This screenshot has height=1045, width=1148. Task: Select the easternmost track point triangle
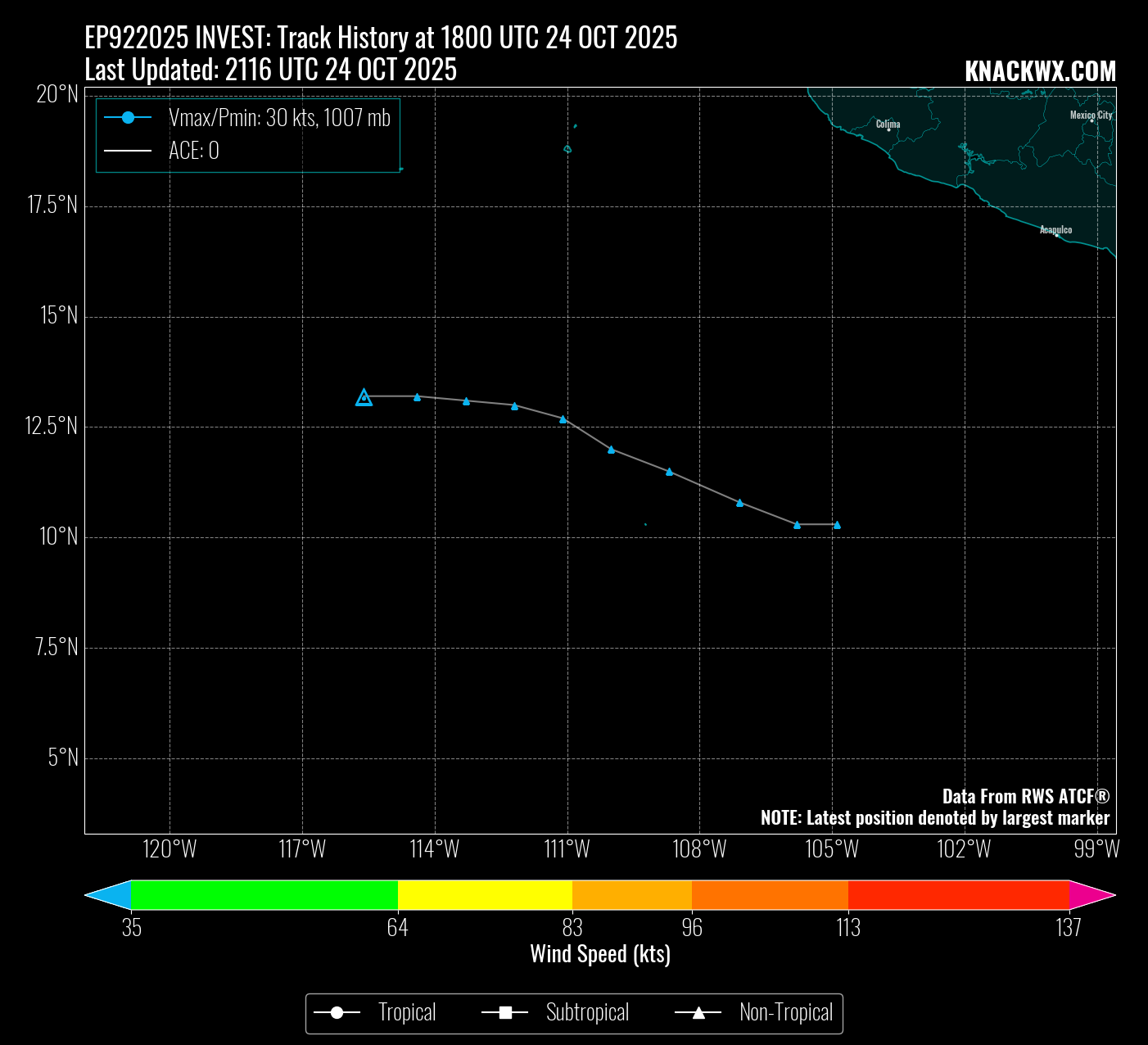pos(837,525)
